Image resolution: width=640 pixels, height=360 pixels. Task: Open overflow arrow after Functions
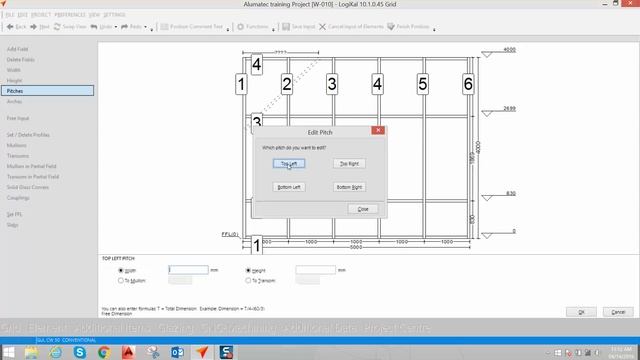pos(273,29)
